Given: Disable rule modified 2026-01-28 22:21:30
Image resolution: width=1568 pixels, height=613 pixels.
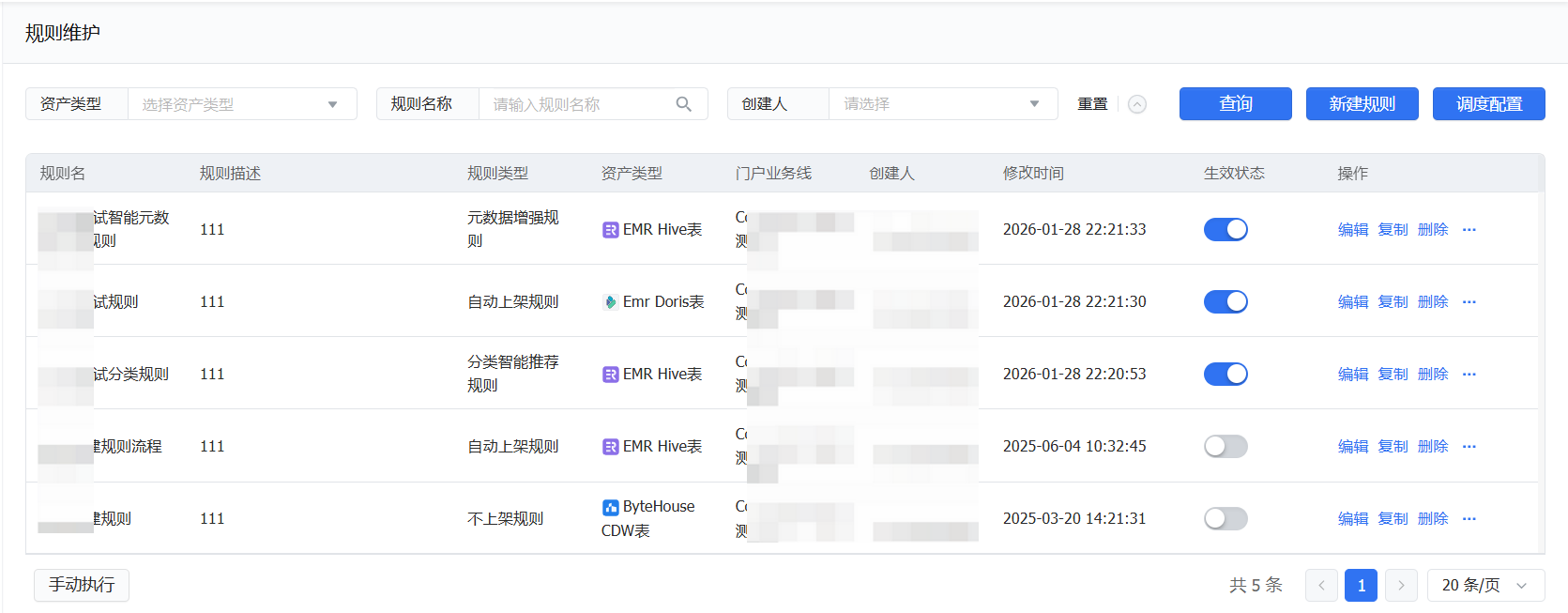Looking at the screenshot, I should point(1225,301).
